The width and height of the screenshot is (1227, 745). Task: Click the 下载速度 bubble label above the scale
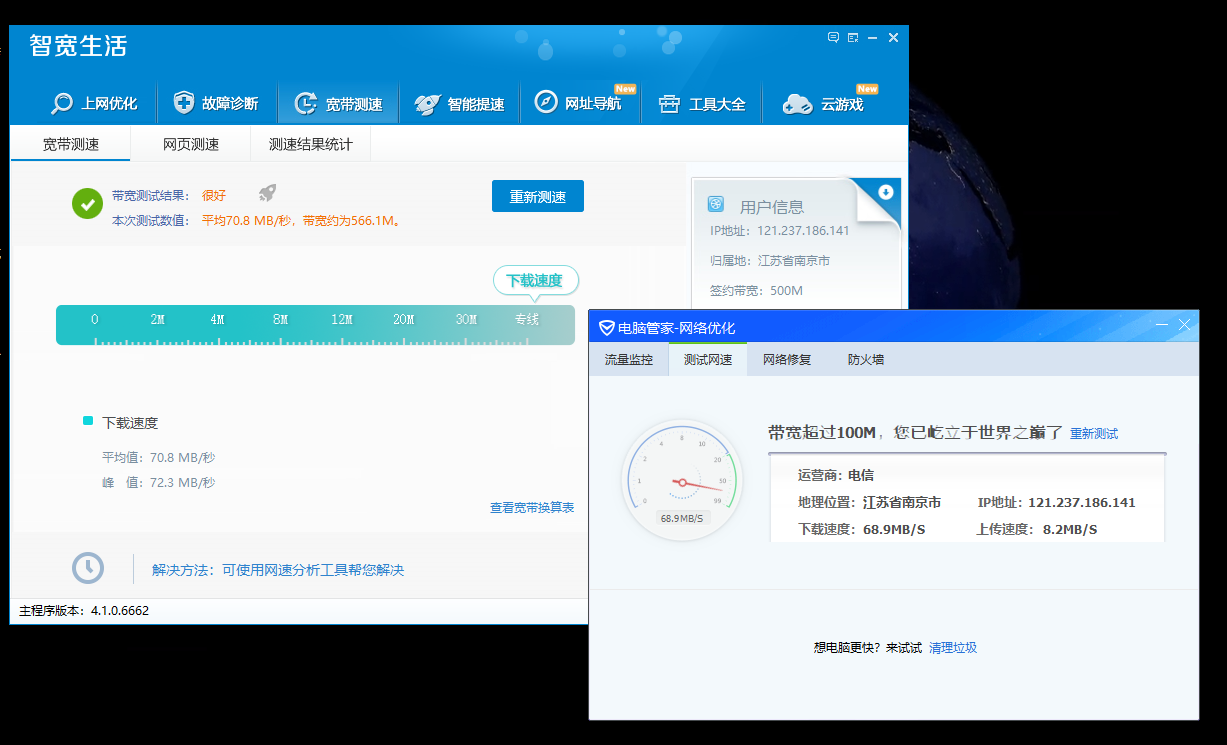535,281
